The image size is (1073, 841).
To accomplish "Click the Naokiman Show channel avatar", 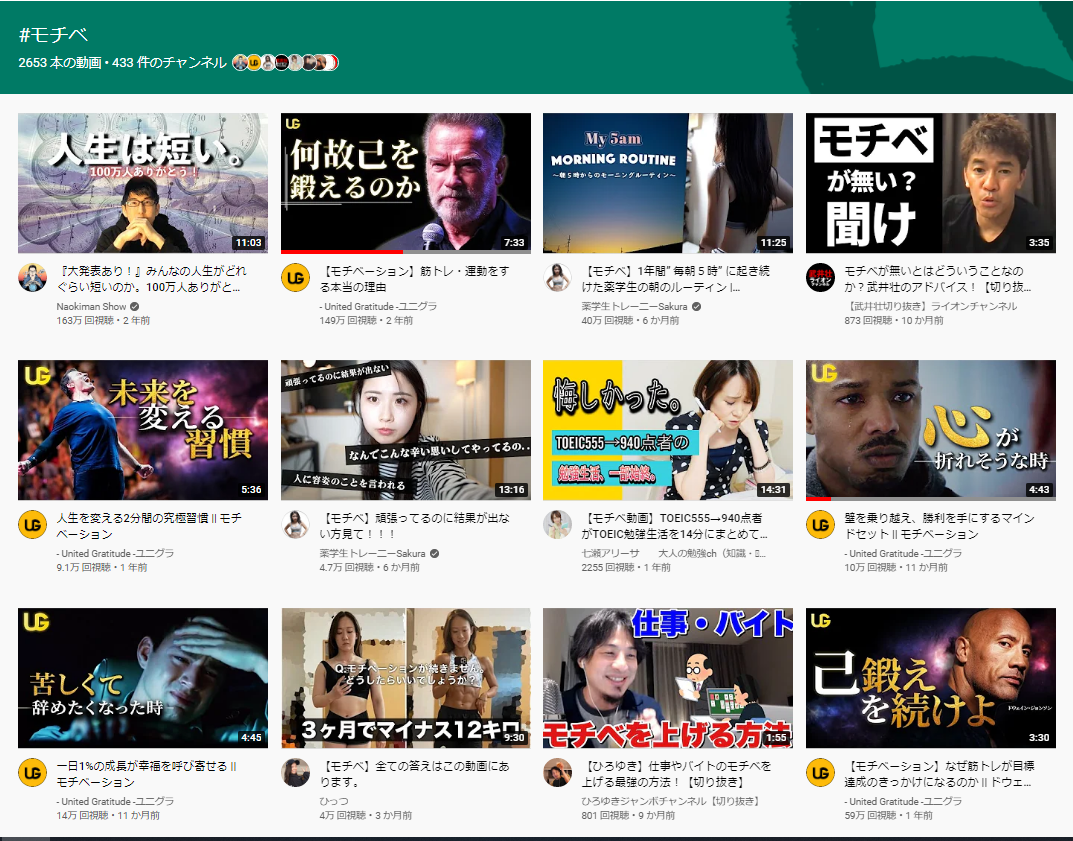I will (33, 277).
